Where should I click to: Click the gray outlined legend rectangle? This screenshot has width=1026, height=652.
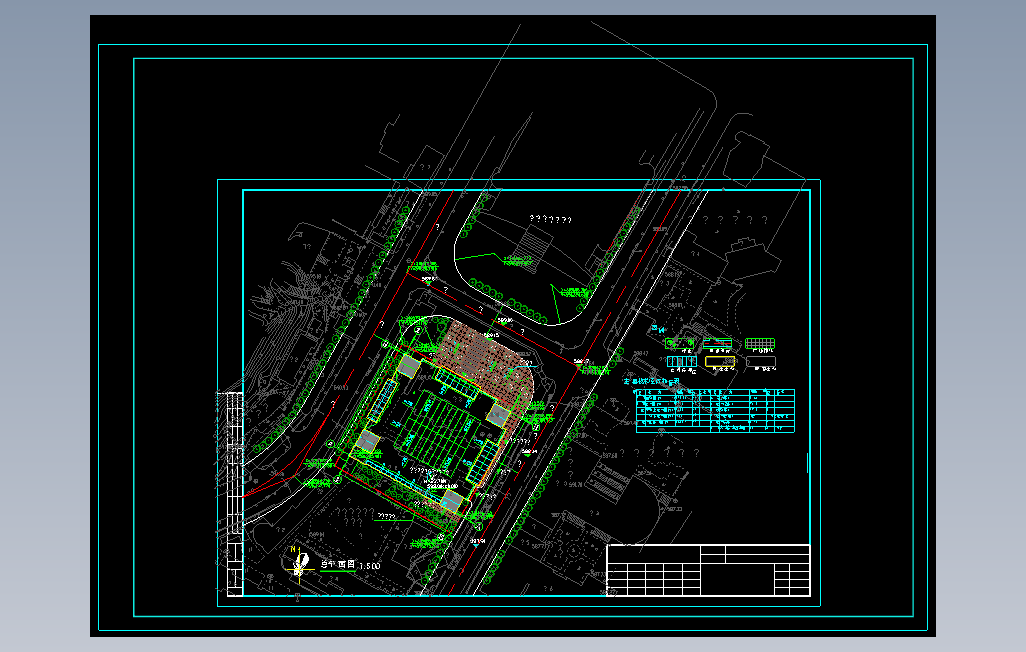pos(760,361)
